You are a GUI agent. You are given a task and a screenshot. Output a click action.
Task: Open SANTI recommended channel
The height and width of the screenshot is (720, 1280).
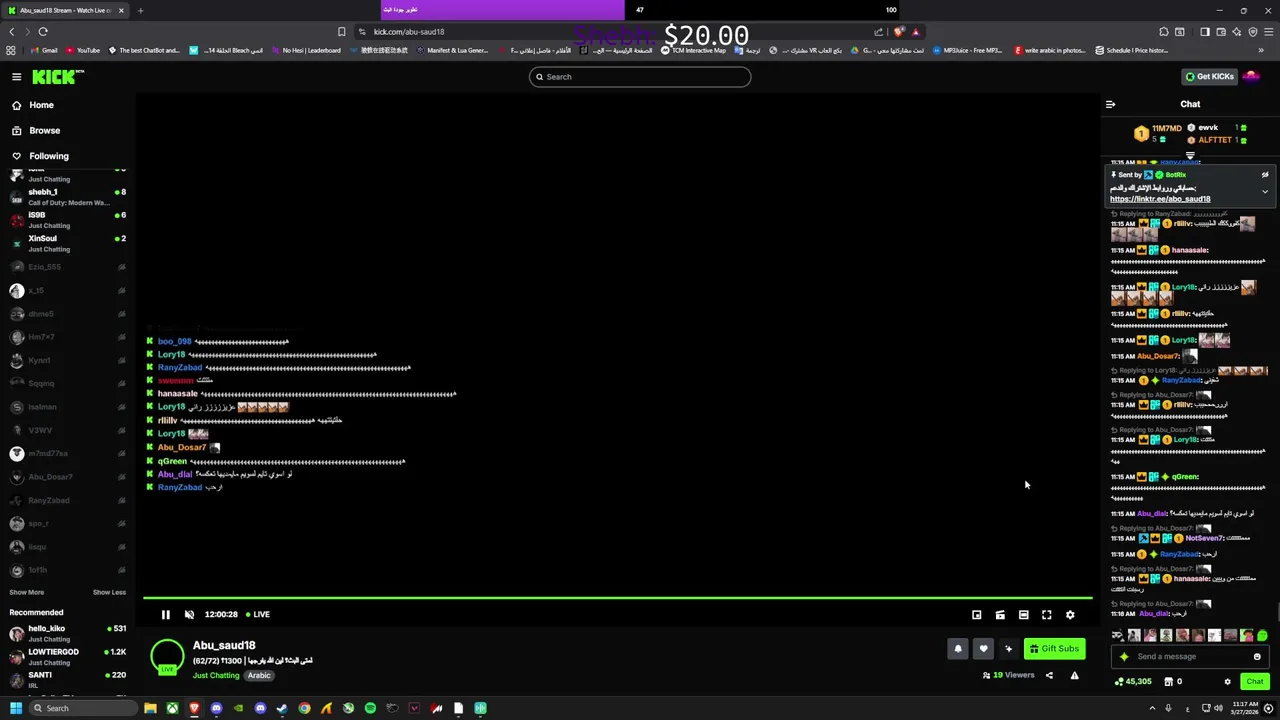click(67, 679)
